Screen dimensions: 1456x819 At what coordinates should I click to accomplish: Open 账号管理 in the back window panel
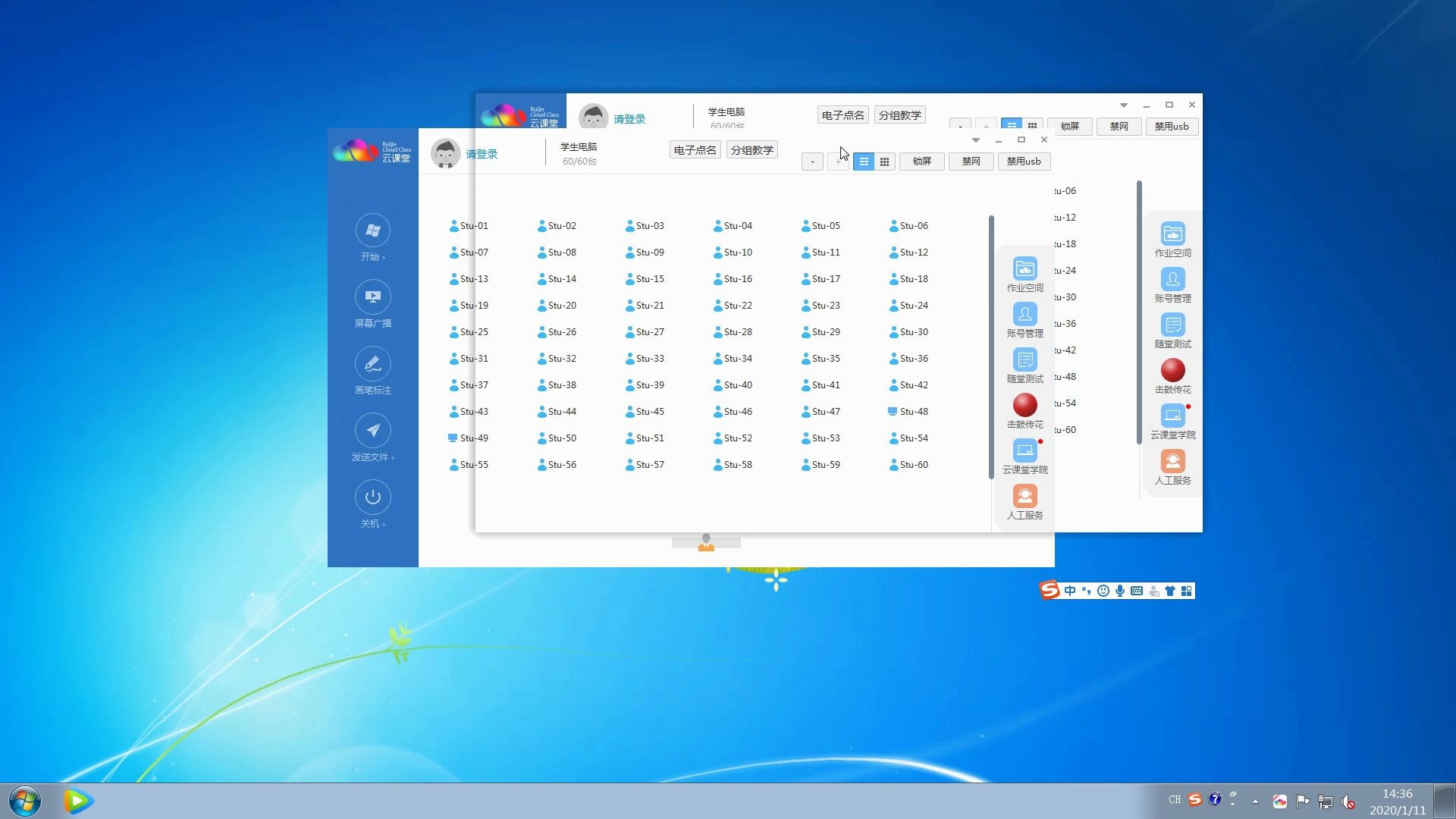1172,285
